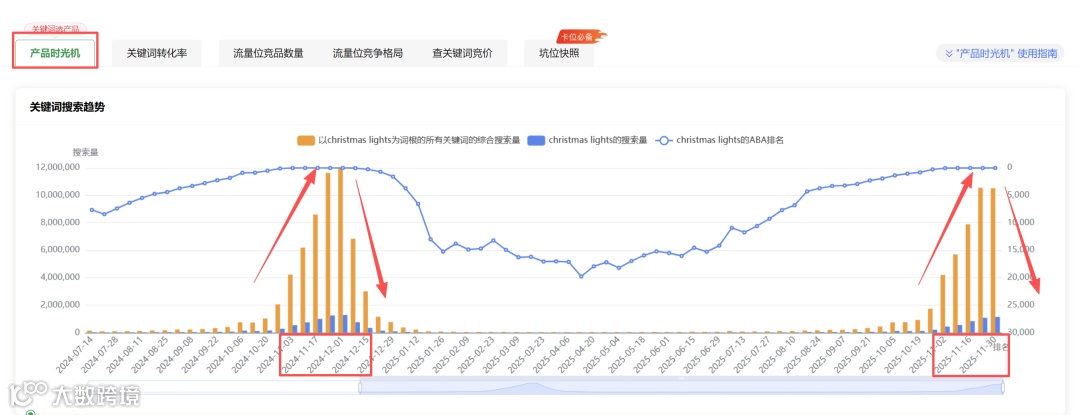Screen dimensions: 1080x415
Task: Open the 产品时光机 tab
Action: point(55,52)
